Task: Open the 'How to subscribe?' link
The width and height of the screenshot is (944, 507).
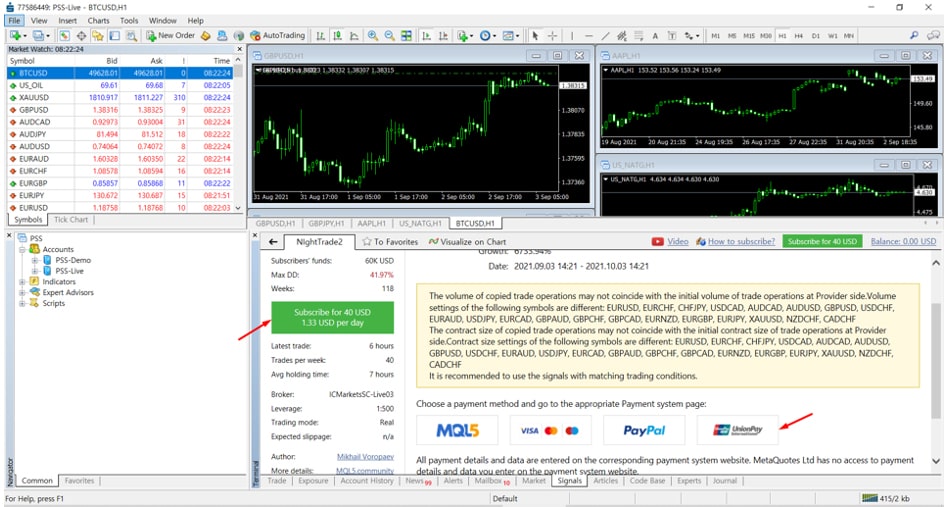Action: 741,241
